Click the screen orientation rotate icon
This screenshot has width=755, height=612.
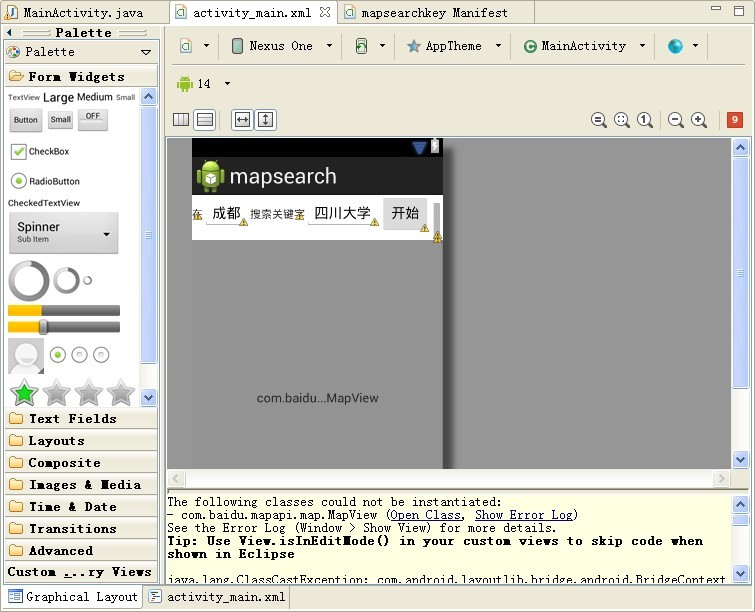tap(361, 46)
